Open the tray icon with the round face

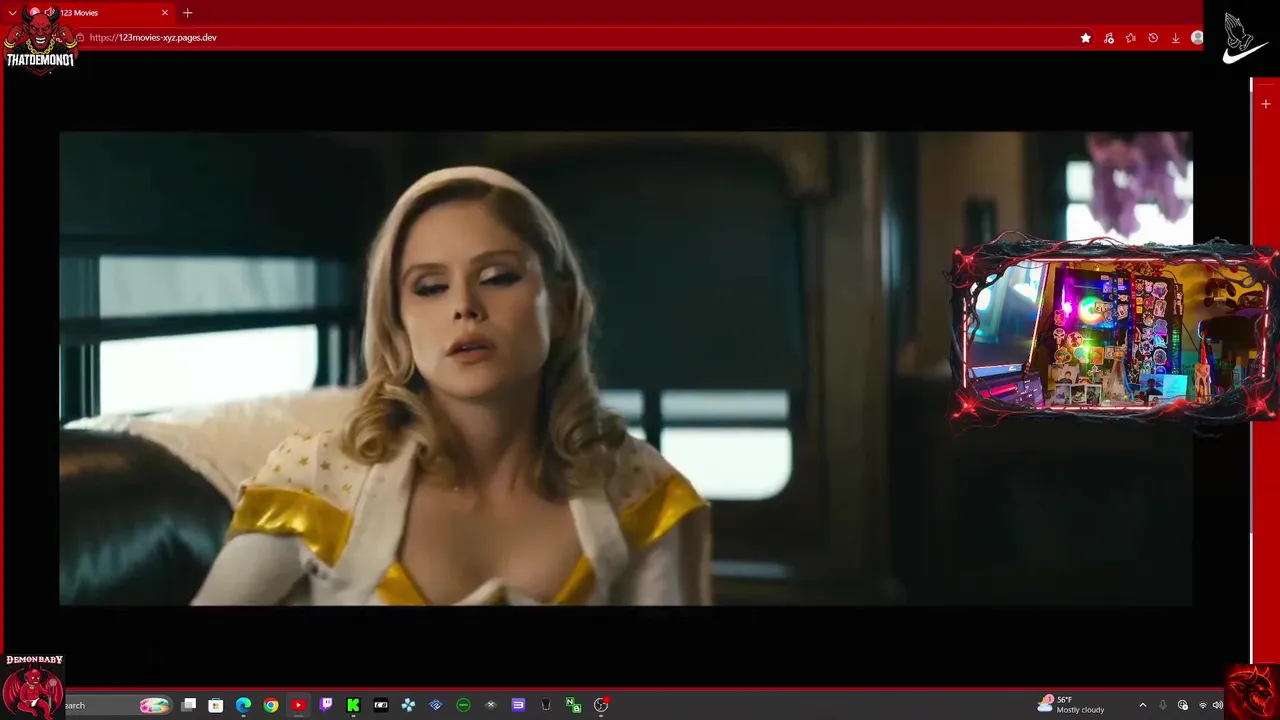[x=1183, y=705]
